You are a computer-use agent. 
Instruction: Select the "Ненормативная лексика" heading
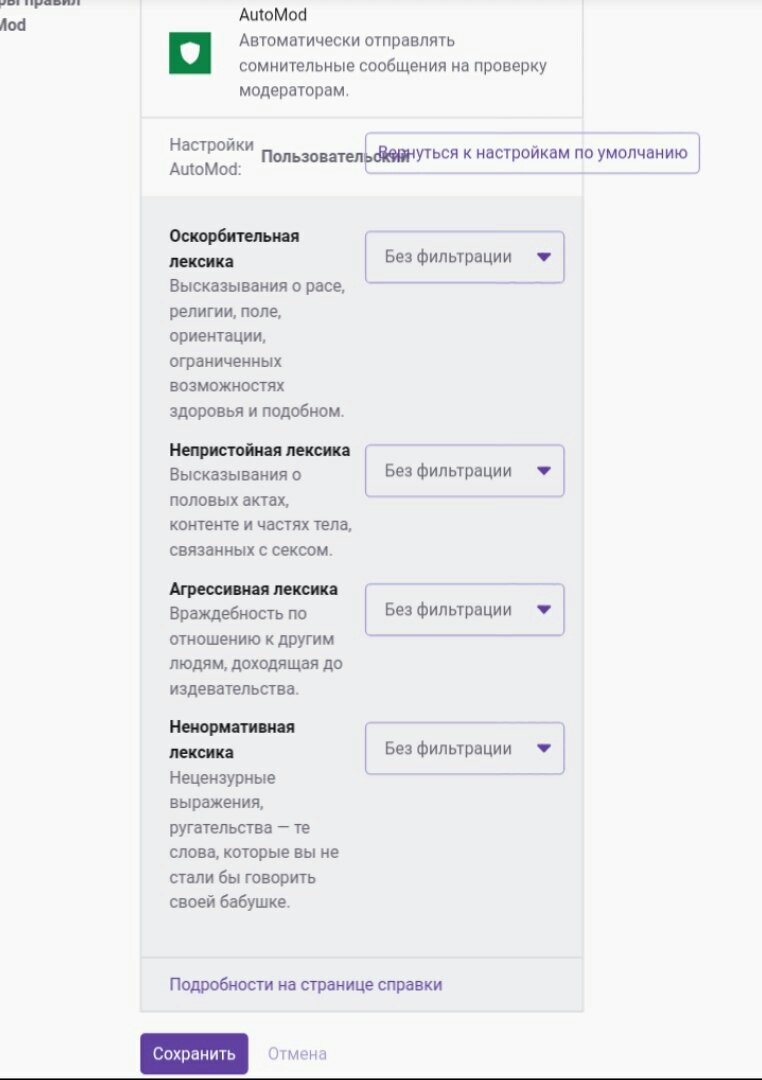232,739
